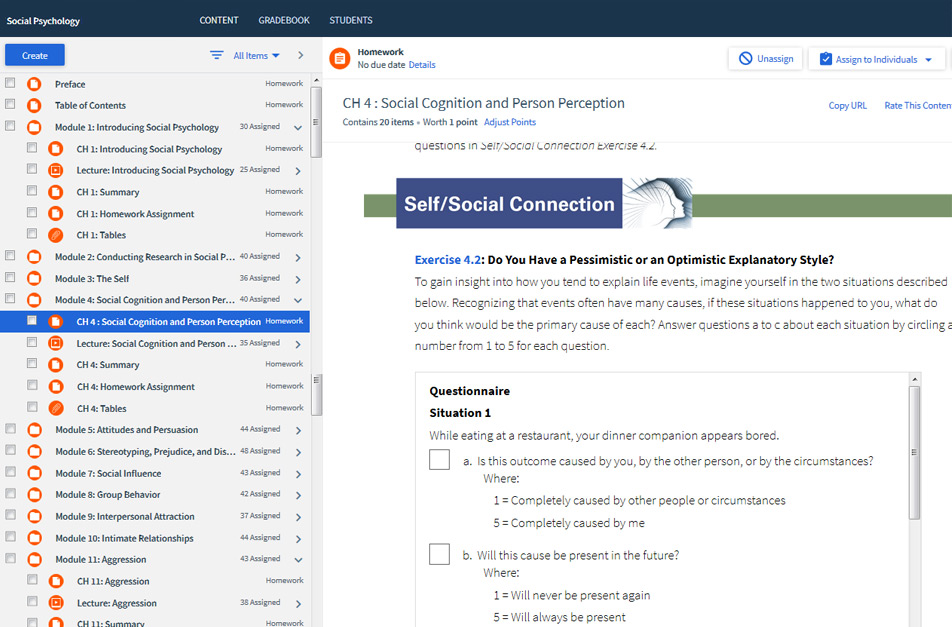Click the CH 4: Homework Assignment icon
Image resolution: width=952 pixels, height=627 pixels.
tap(56, 387)
